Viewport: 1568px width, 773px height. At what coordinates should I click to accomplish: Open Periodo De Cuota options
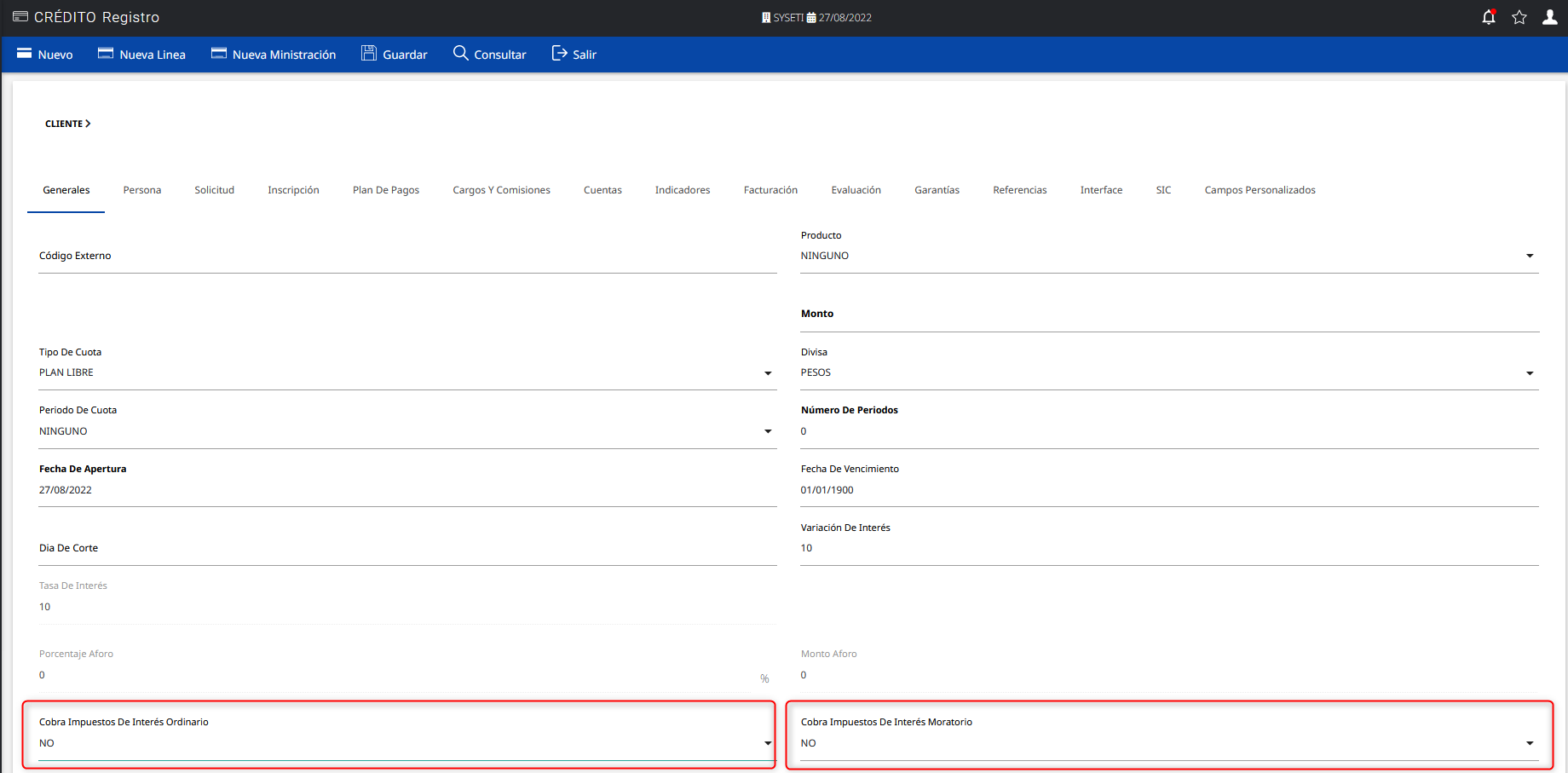(x=767, y=430)
